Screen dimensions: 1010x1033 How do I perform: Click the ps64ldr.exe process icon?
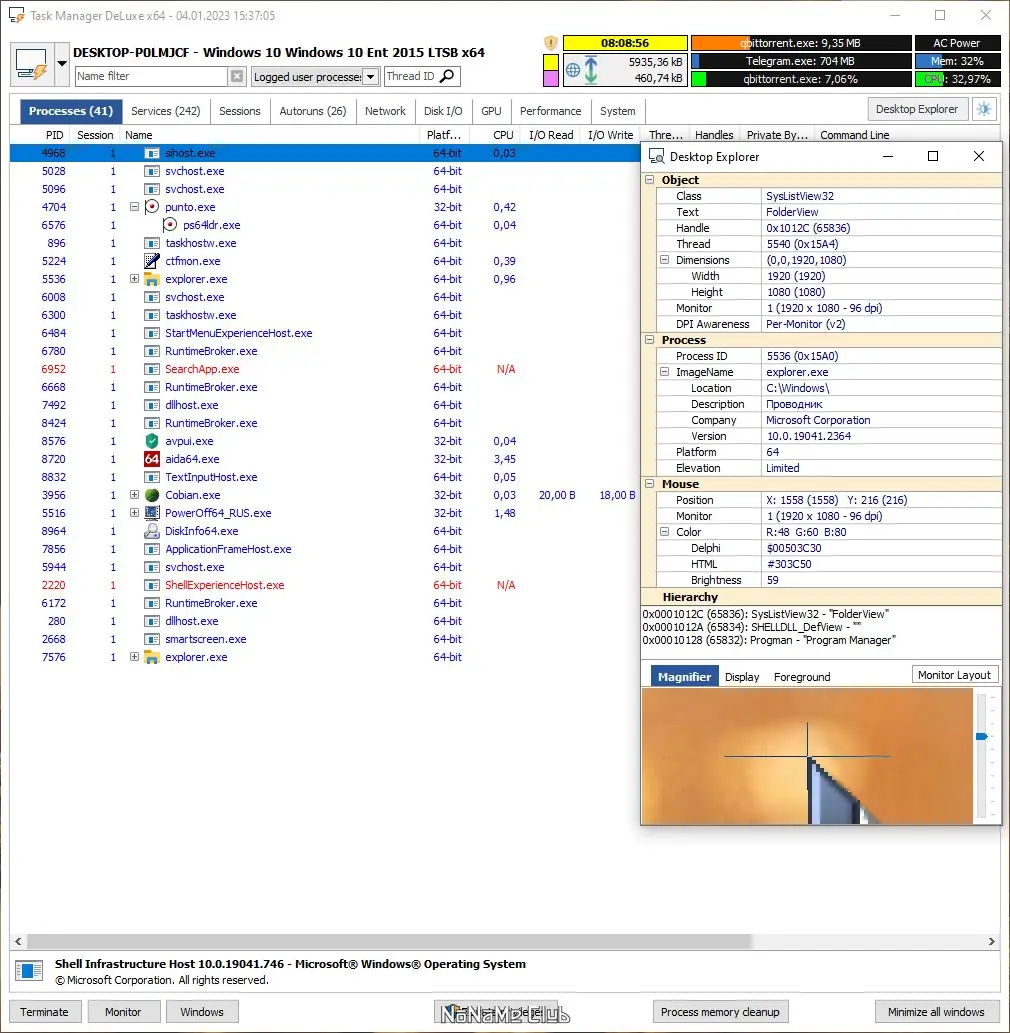tap(170, 225)
